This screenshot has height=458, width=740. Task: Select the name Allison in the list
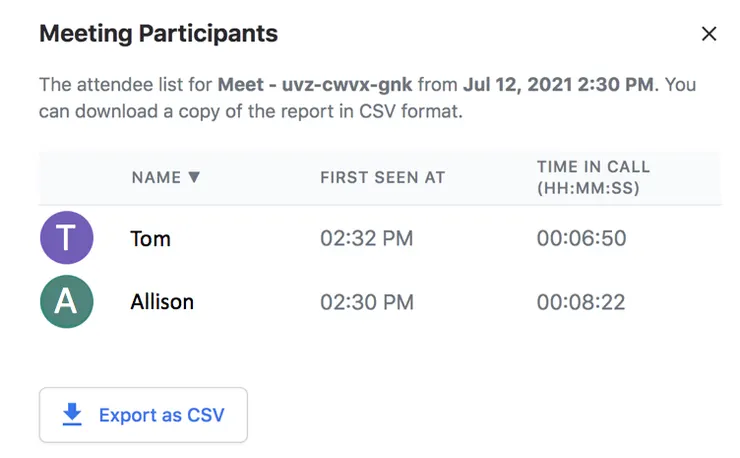[x=162, y=301]
